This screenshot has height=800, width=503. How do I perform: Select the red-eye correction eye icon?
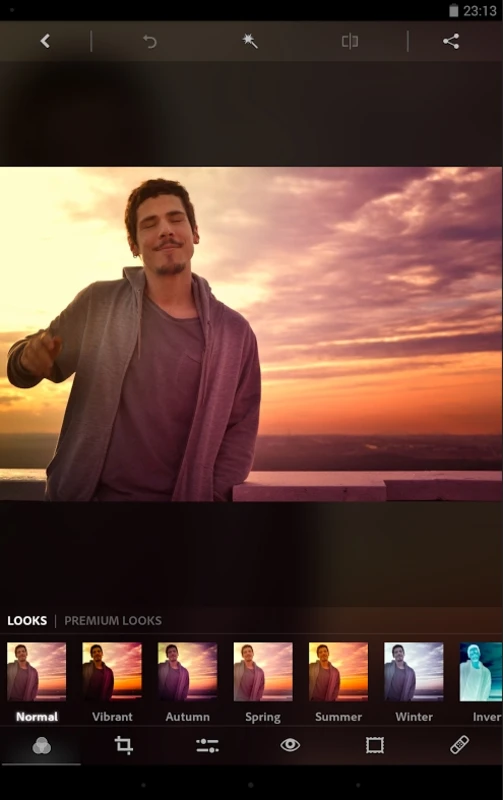[290, 745]
